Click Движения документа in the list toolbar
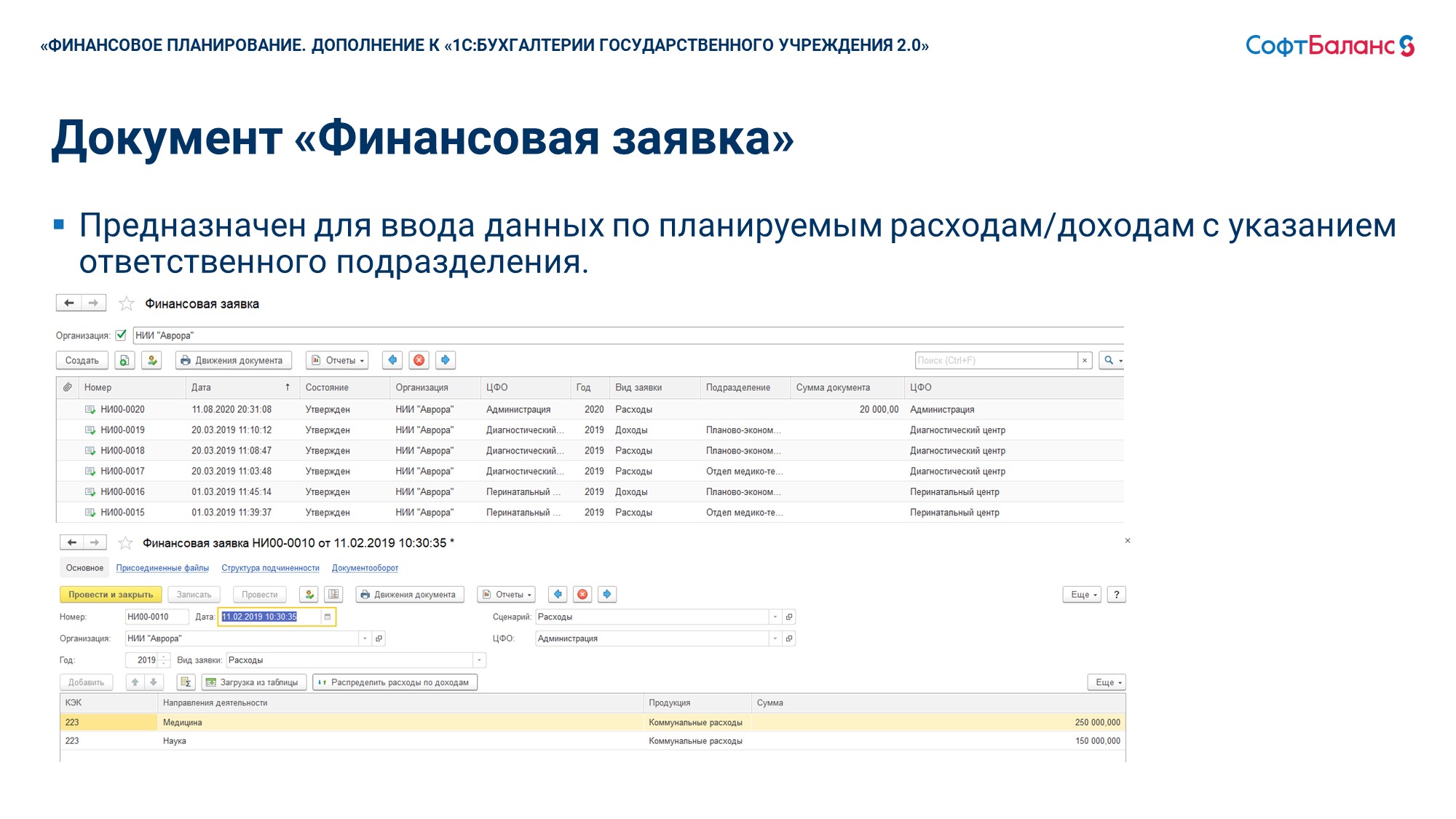Screen dimensions: 1456x819 point(234,360)
